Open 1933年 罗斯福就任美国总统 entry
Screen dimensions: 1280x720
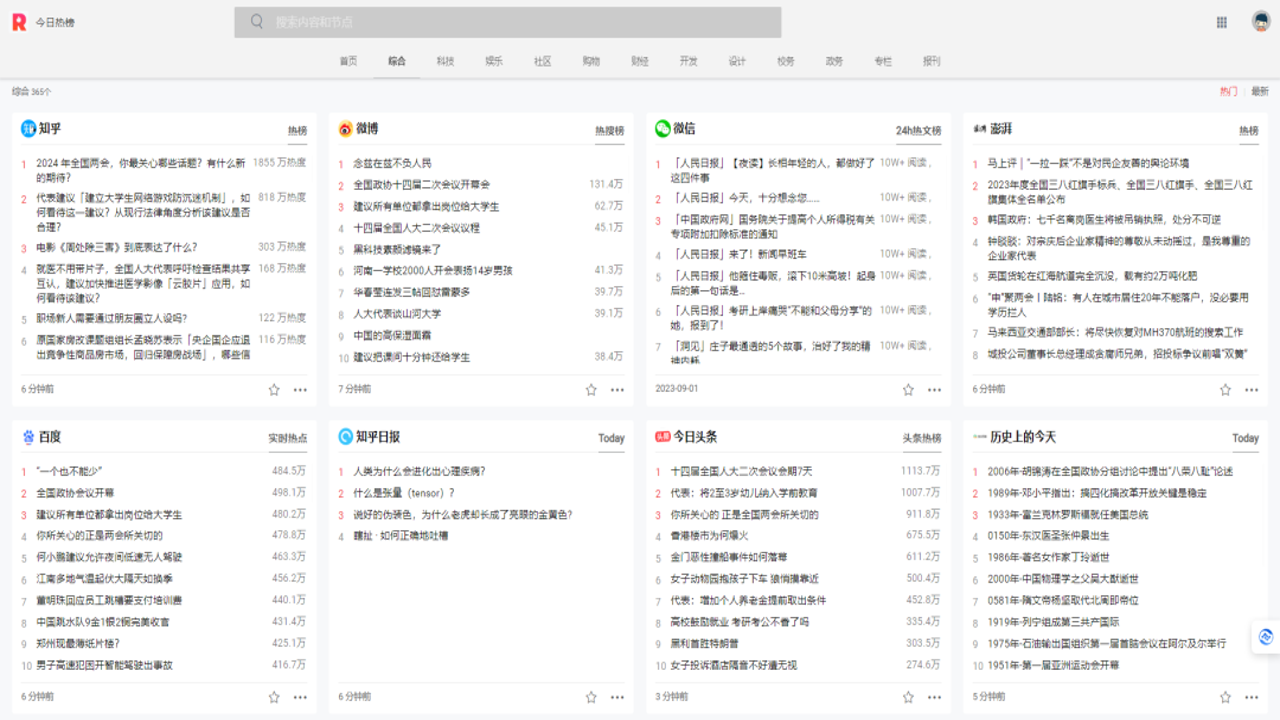click(x=1068, y=515)
